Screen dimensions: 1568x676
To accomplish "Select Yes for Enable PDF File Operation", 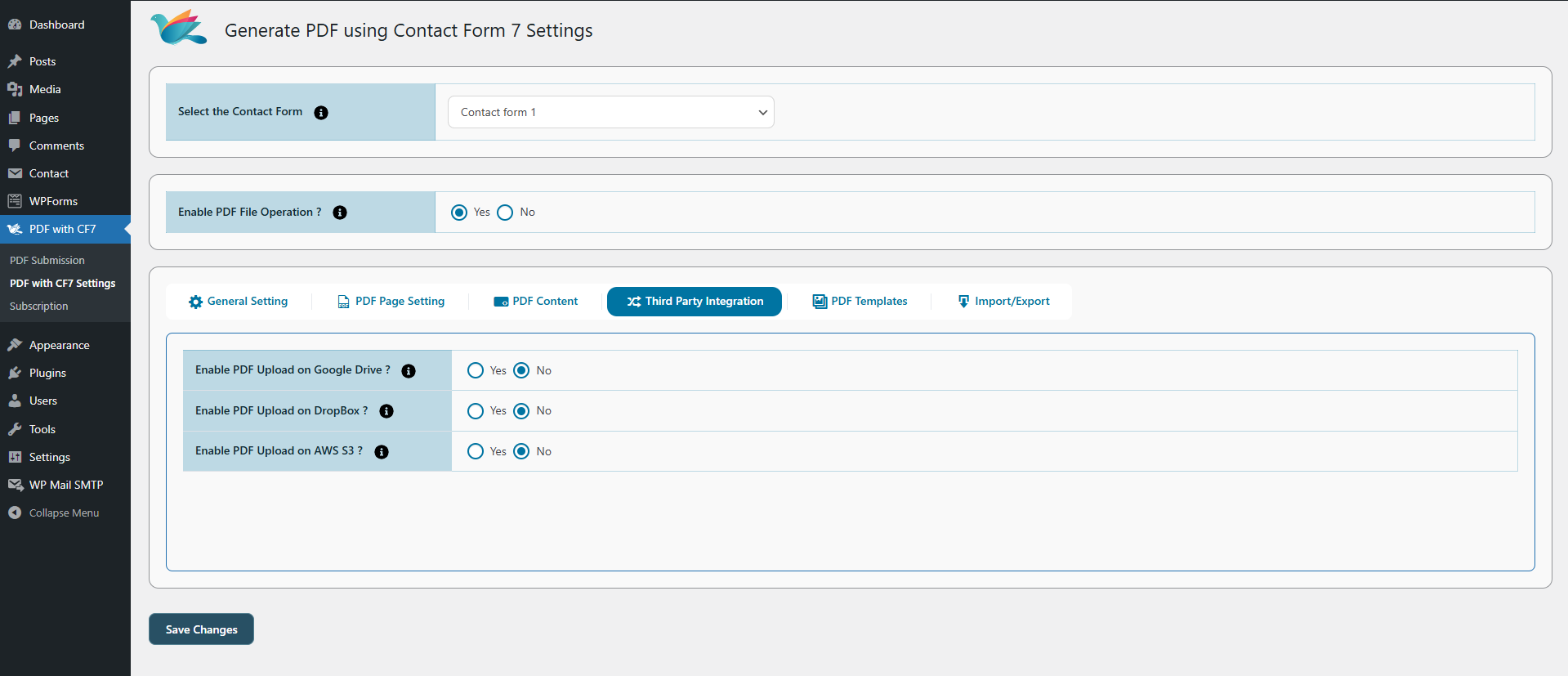I will tap(459, 213).
